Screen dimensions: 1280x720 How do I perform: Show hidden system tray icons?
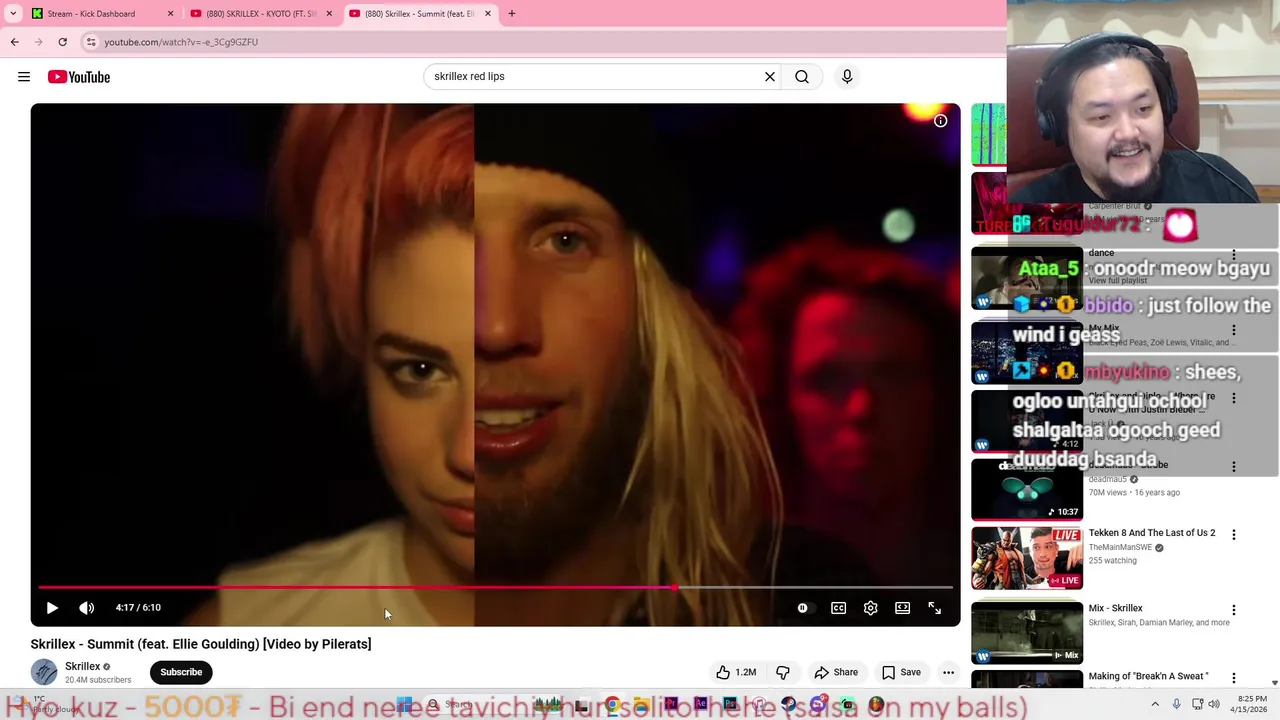click(1155, 704)
